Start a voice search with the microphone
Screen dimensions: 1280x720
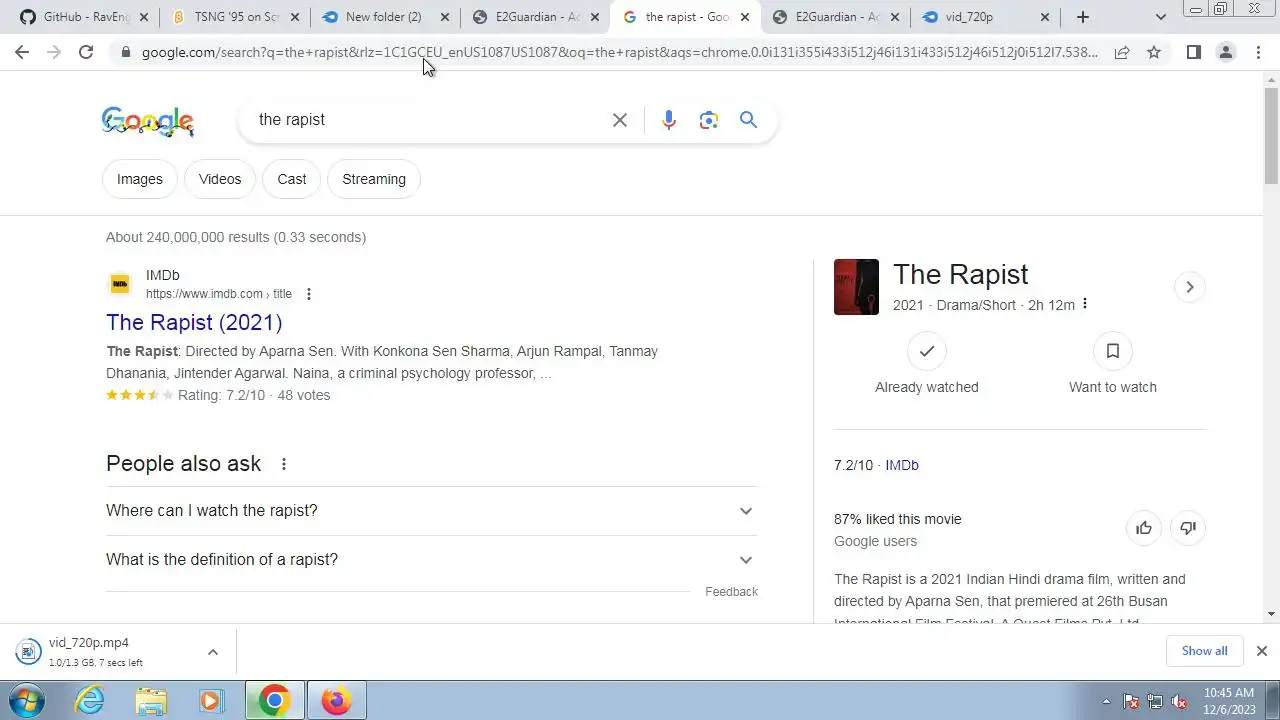(x=669, y=120)
